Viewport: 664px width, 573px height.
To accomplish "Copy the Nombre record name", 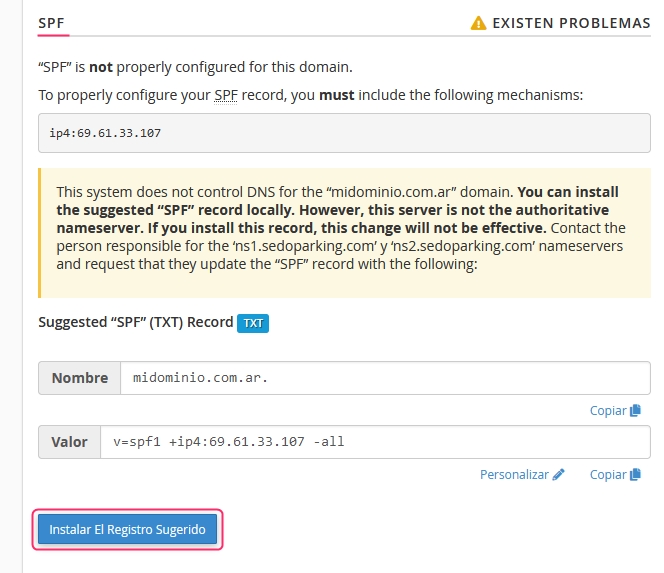I will tap(615, 410).
